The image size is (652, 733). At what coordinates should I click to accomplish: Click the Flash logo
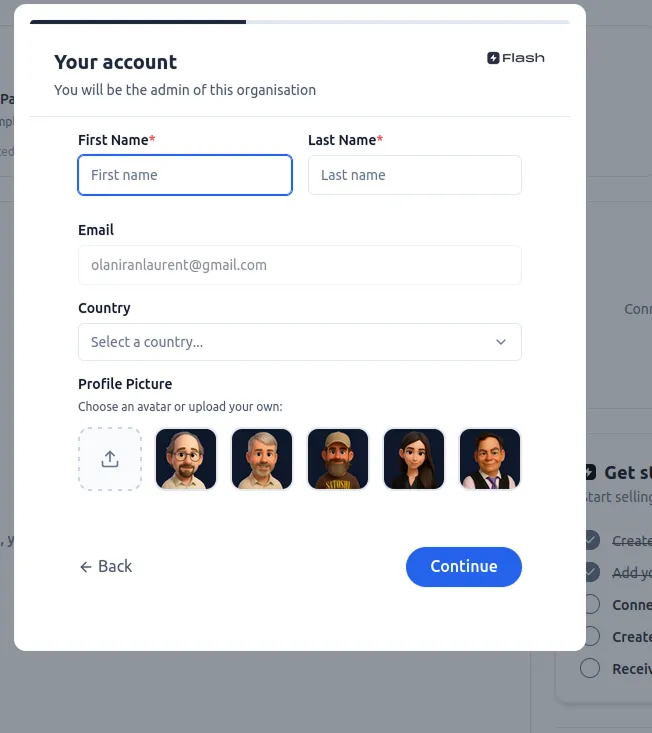[516, 58]
